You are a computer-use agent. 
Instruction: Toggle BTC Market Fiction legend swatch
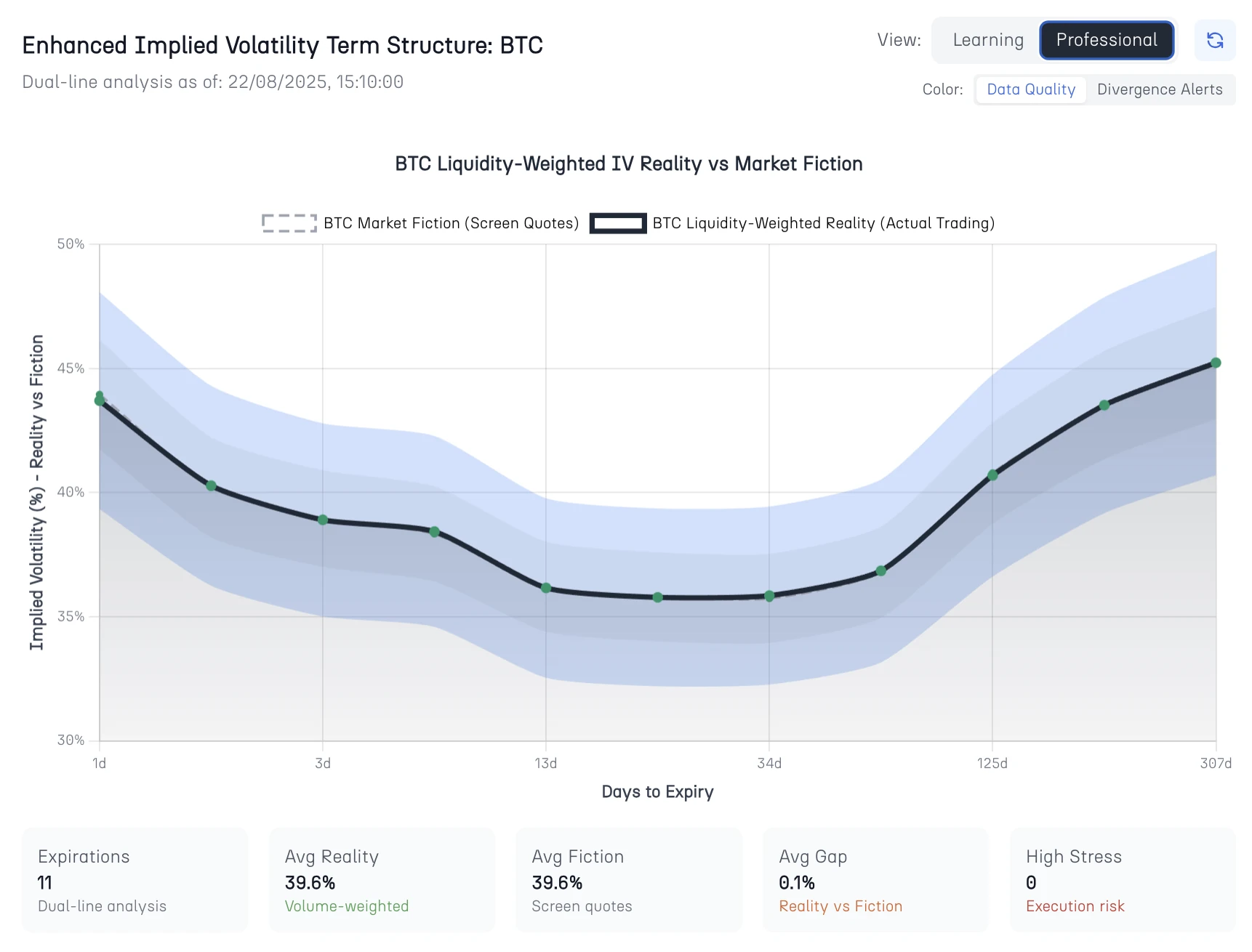(x=289, y=223)
